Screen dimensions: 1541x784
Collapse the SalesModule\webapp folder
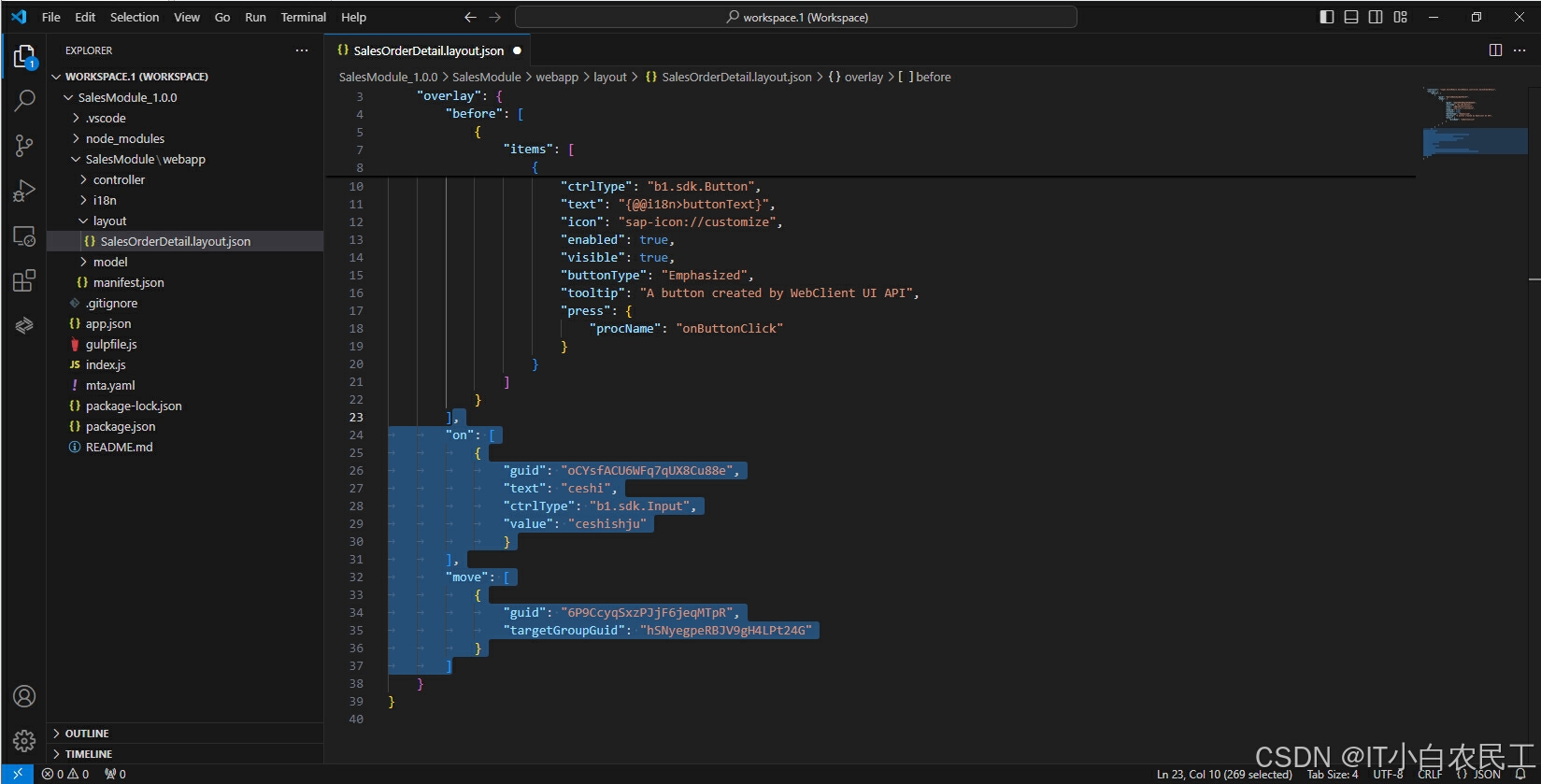(185, 159)
